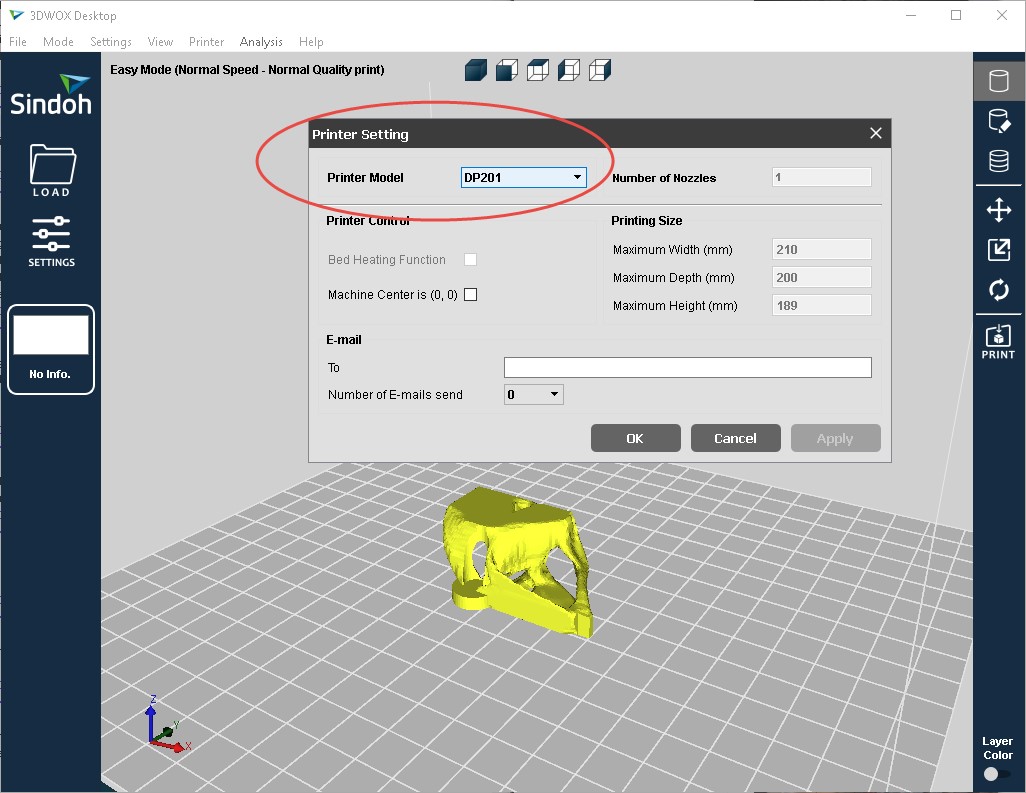Select the fourth cube view icon

(569, 70)
